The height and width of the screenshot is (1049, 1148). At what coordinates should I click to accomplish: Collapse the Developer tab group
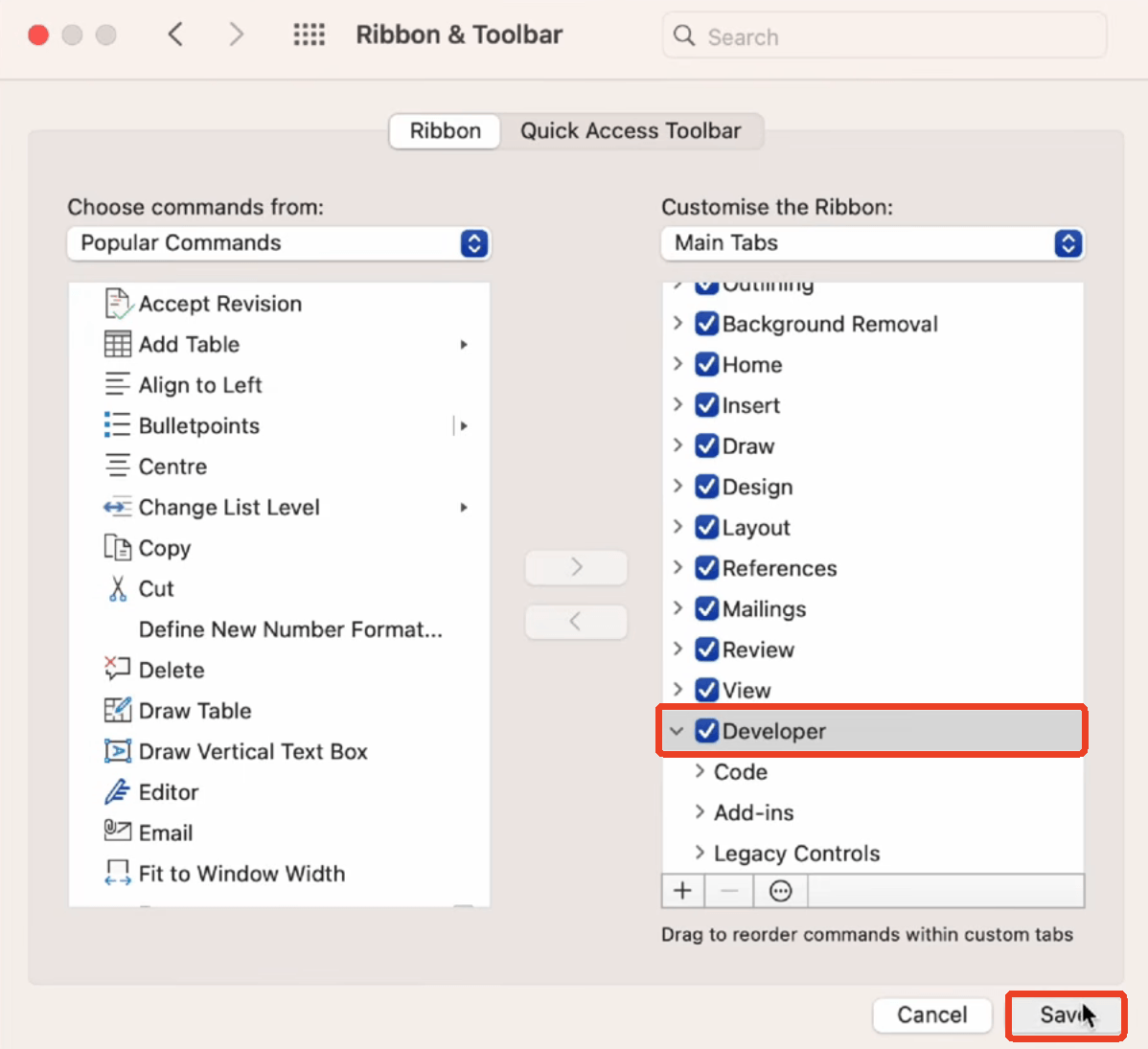pyautogui.click(x=677, y=731)
